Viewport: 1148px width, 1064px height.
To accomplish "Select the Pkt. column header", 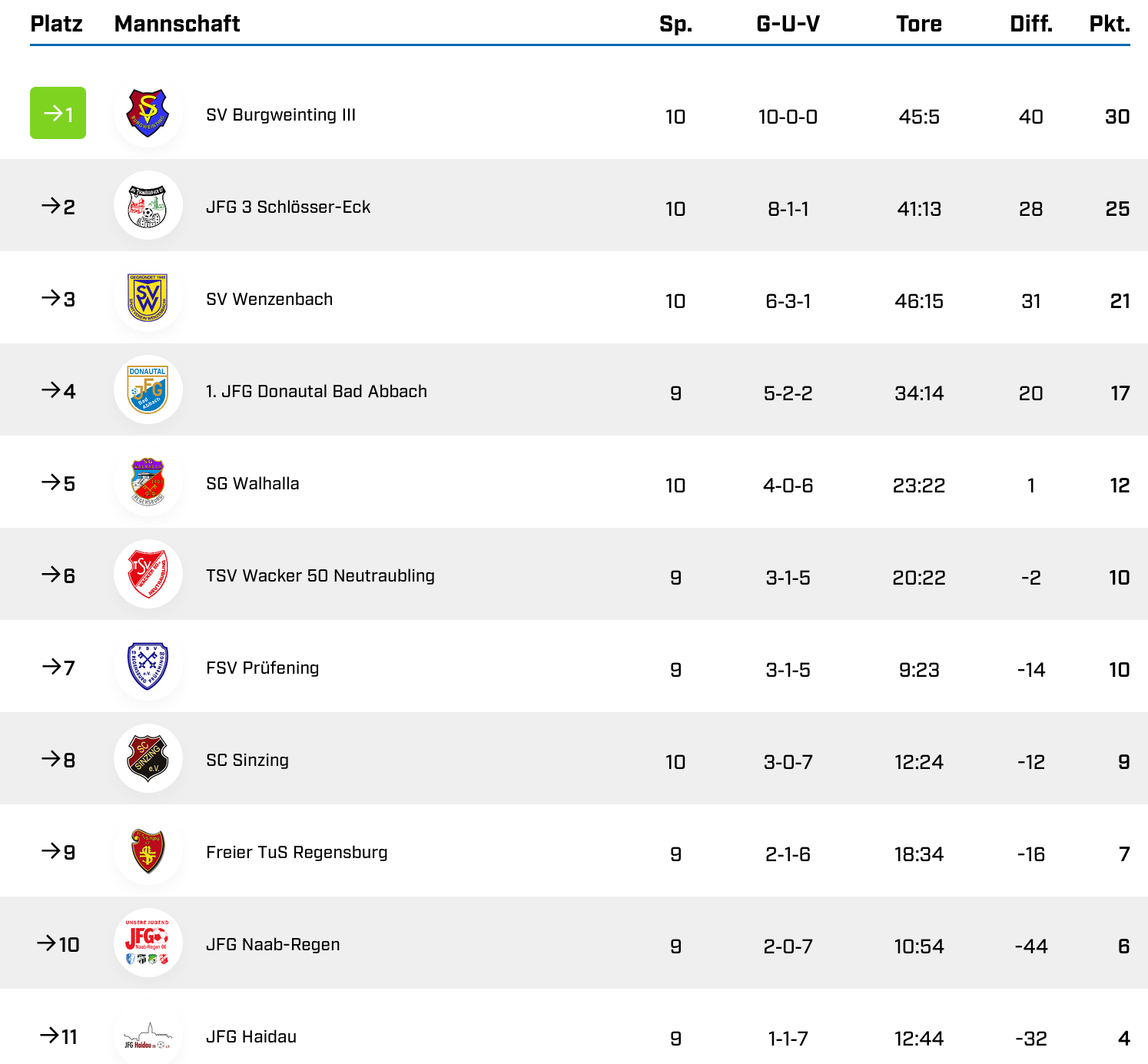I will (1110, 24).
